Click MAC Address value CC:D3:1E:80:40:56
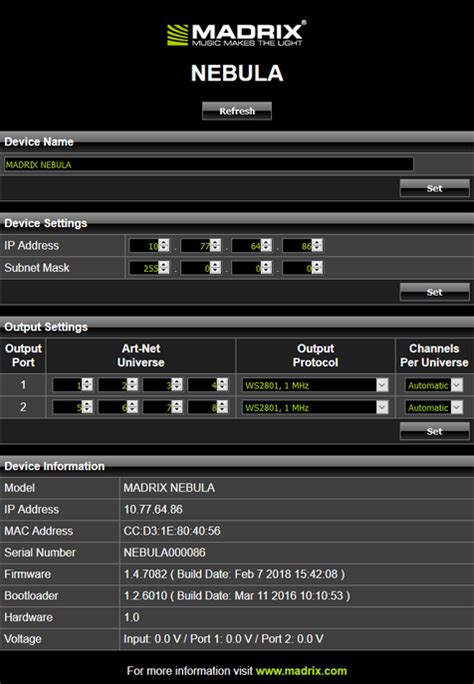The height and width of the screenshot is (684, 474). pyautogui.click(x=172, y=531)
